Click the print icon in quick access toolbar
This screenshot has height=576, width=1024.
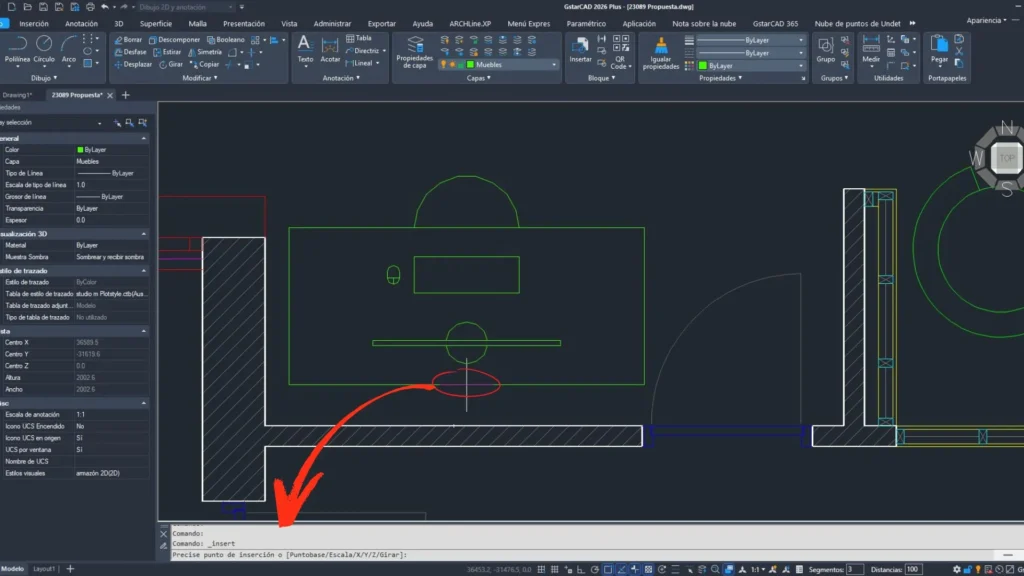pyautogui.click(x=90, y=7)
